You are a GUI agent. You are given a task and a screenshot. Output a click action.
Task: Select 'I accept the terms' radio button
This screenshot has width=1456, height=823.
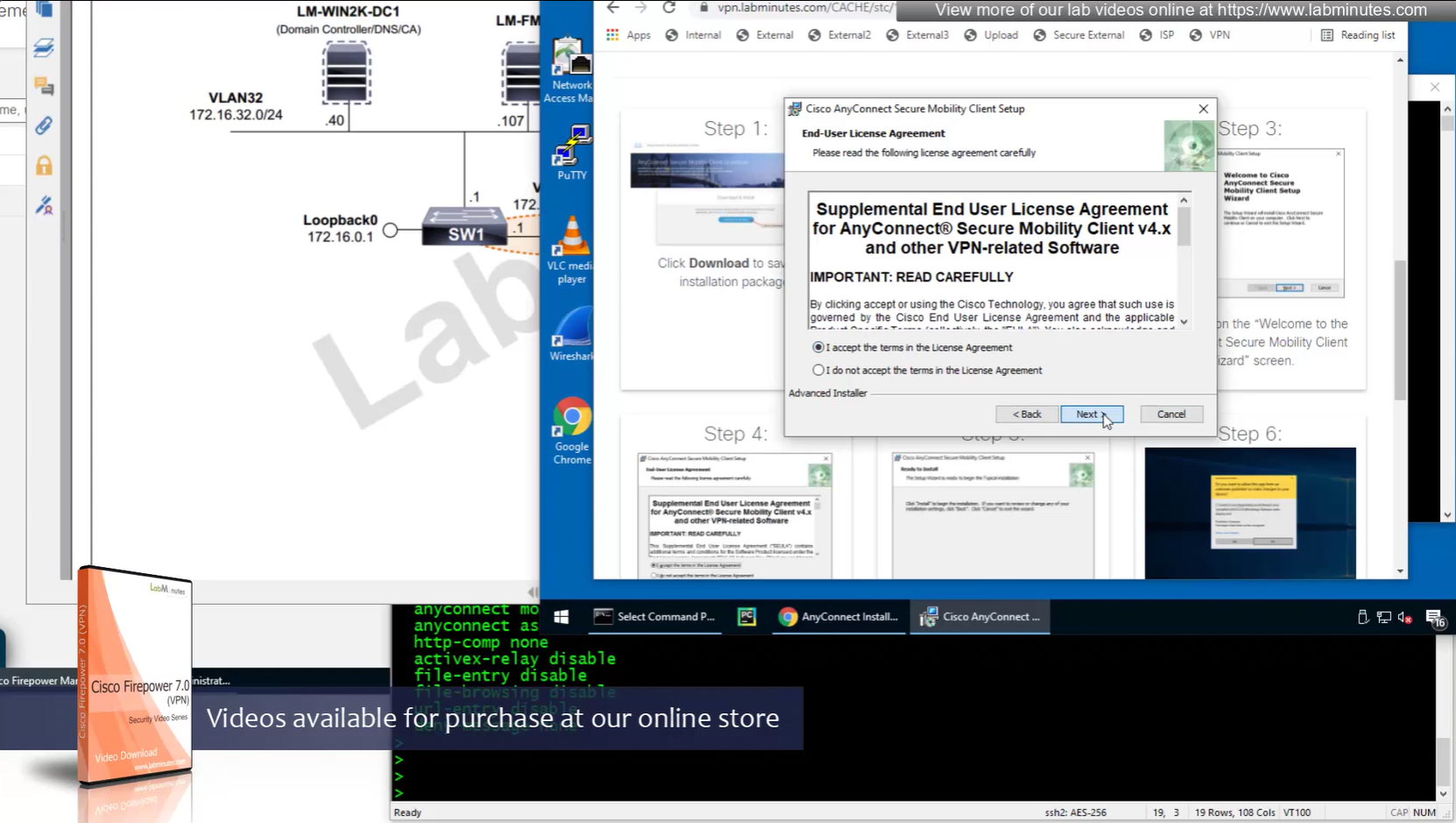pos(818,348)
